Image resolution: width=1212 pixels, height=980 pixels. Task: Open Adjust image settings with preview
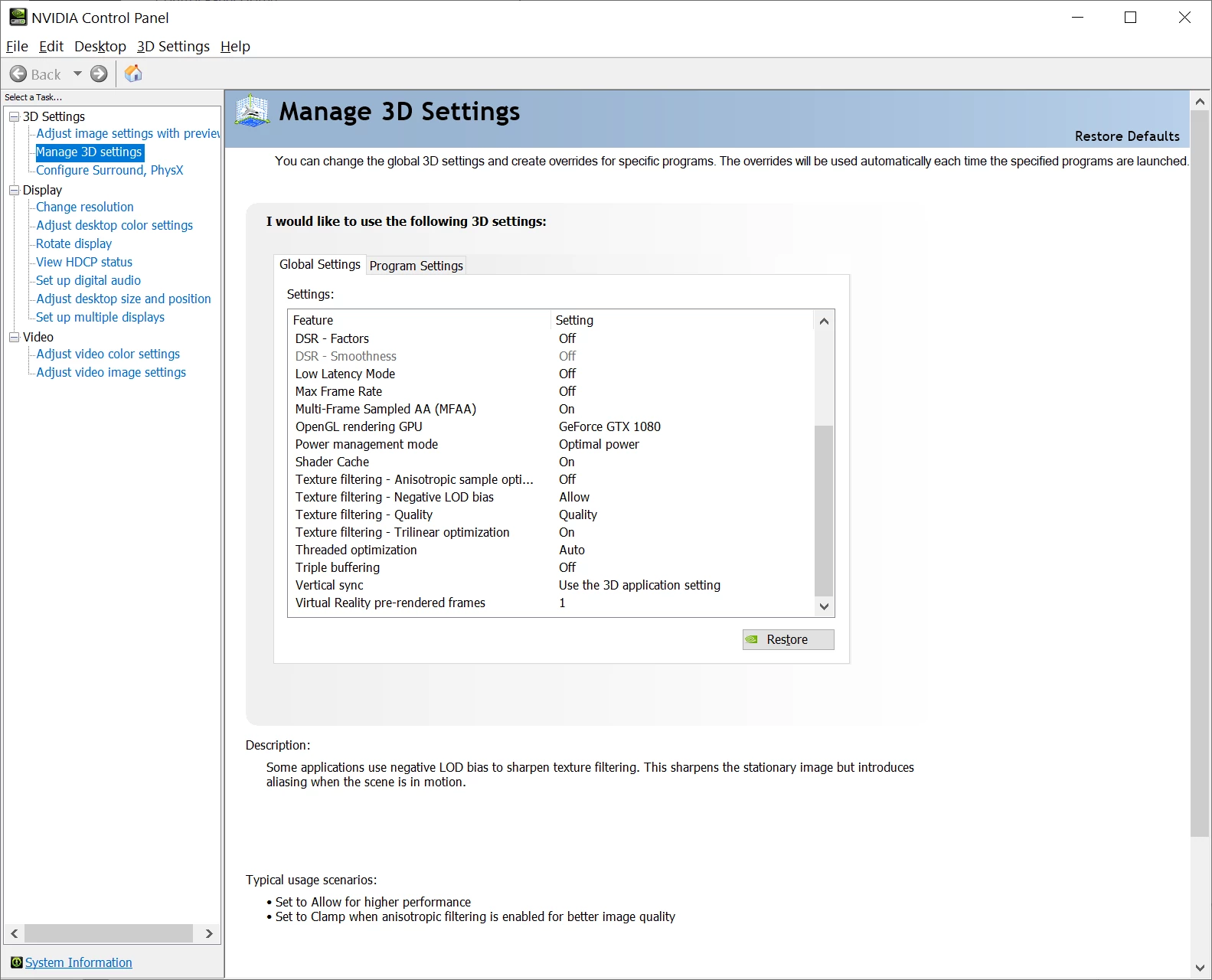[x=128, y=133]
